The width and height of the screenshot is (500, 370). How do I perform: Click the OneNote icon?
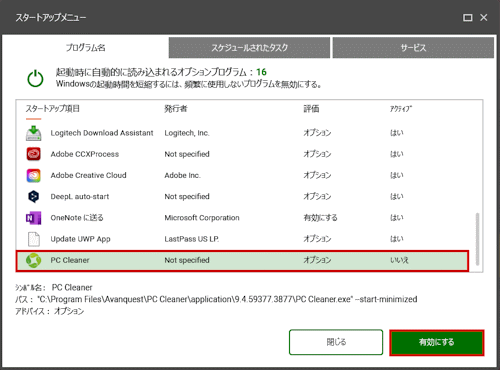pyautogui.click(x=33, y=218)
